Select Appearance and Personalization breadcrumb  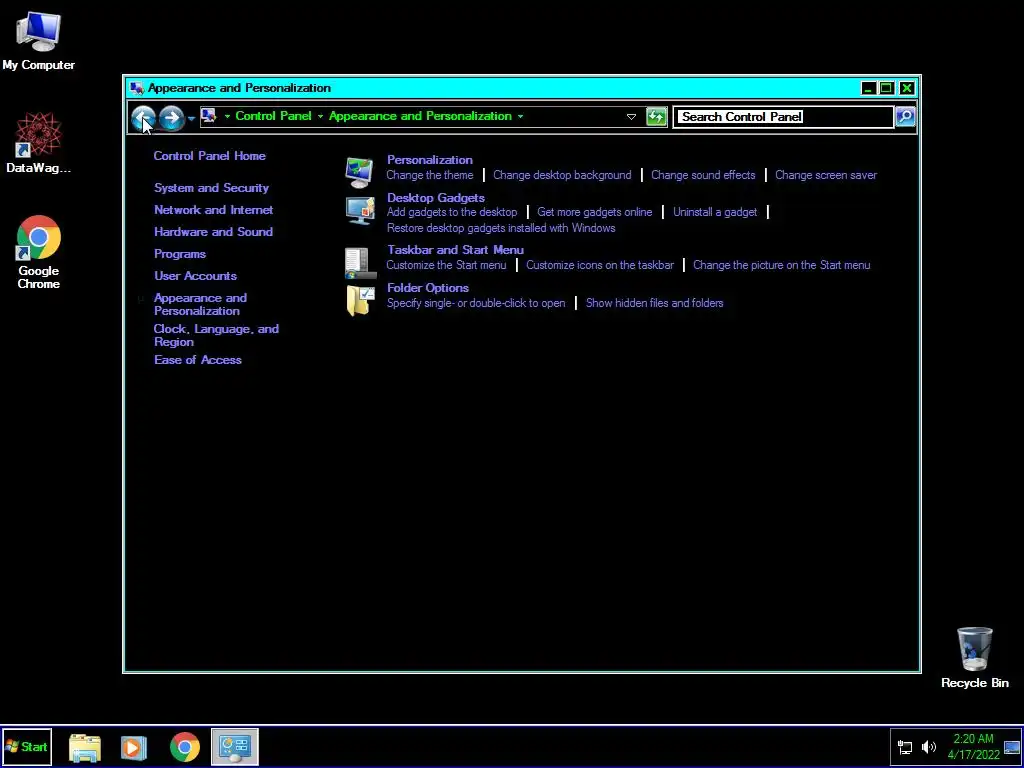[x=420, y=116]
